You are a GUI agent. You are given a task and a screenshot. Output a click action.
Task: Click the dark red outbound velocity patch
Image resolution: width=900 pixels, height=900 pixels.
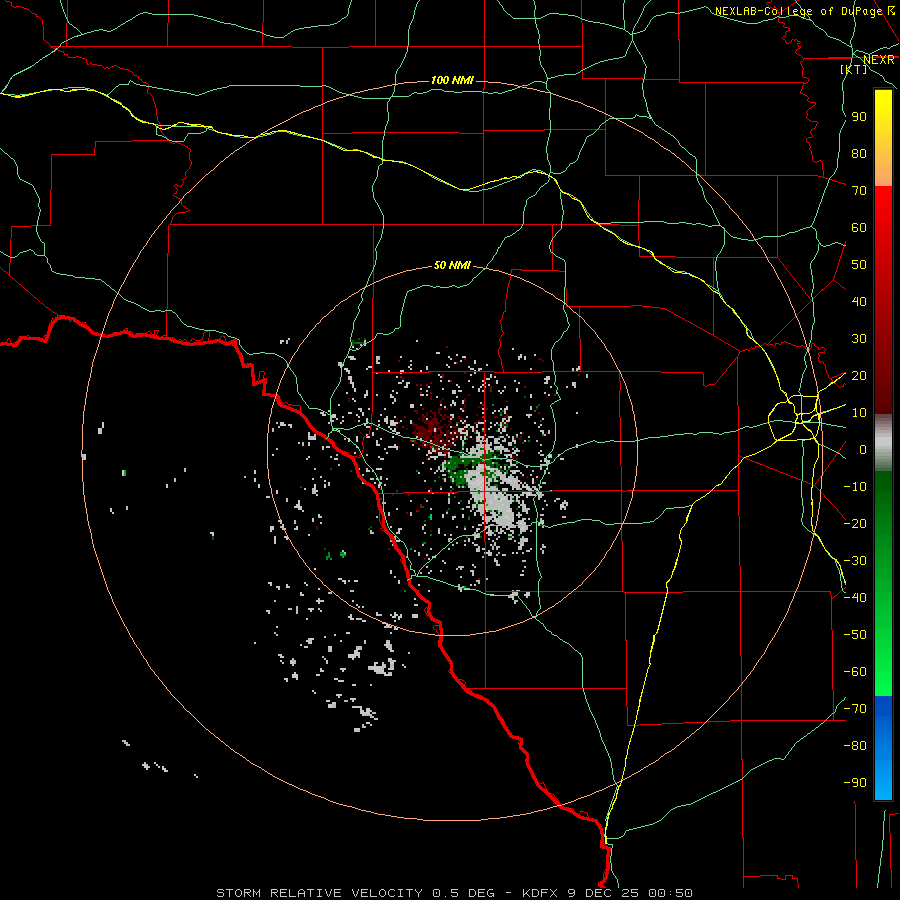[433, 428]
